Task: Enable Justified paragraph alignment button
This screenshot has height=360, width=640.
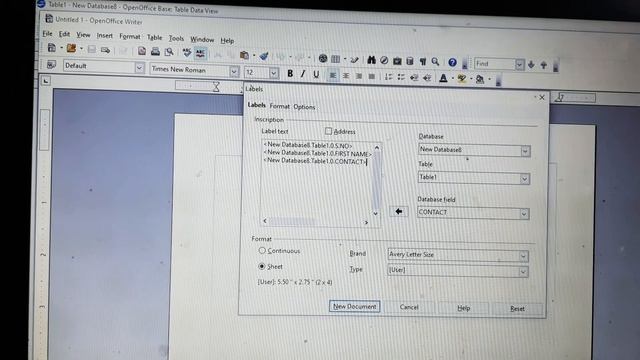Action: [371, 76]
